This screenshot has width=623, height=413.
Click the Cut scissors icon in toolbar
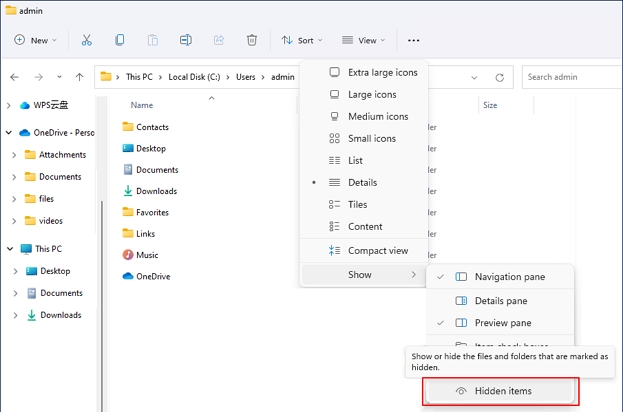(x=87, y=40)
